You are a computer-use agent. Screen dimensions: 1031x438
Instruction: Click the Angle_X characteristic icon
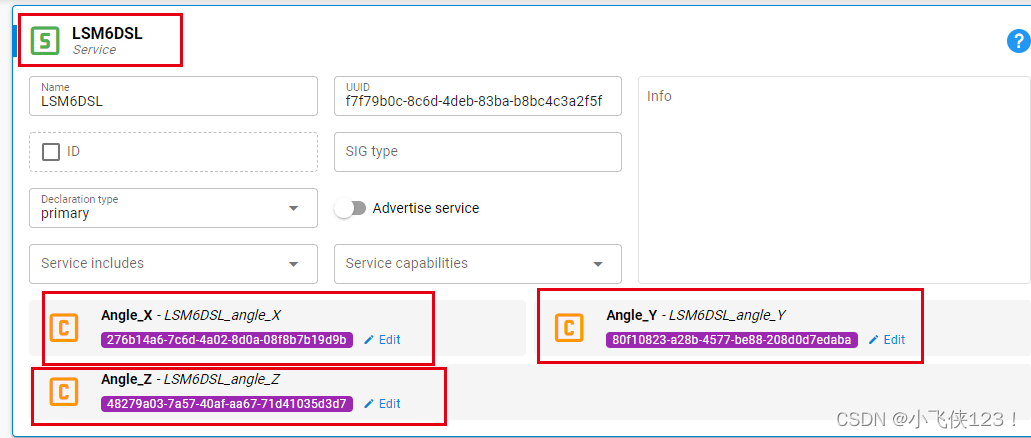pos(66,328)
